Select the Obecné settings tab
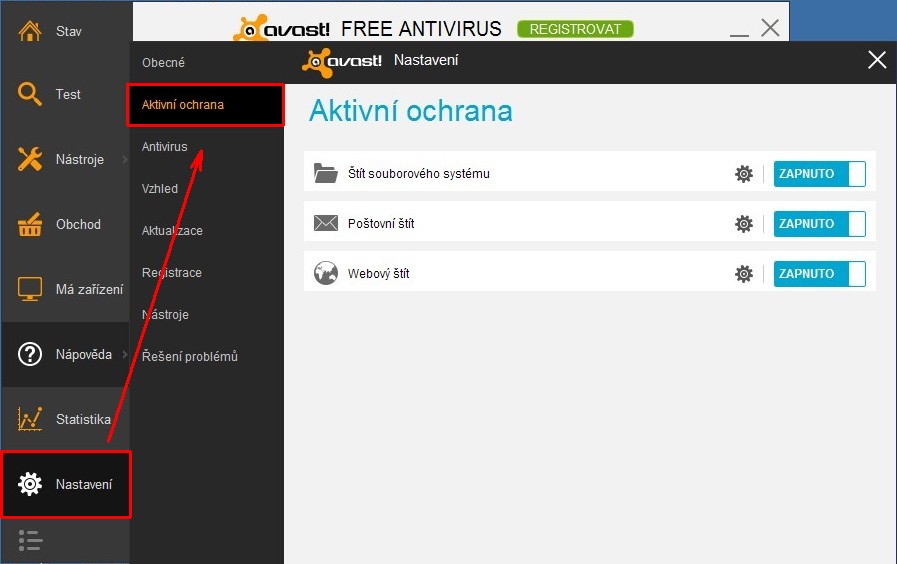Image resolution: width=897 pixels, height=564 pixels. (163, 62)
